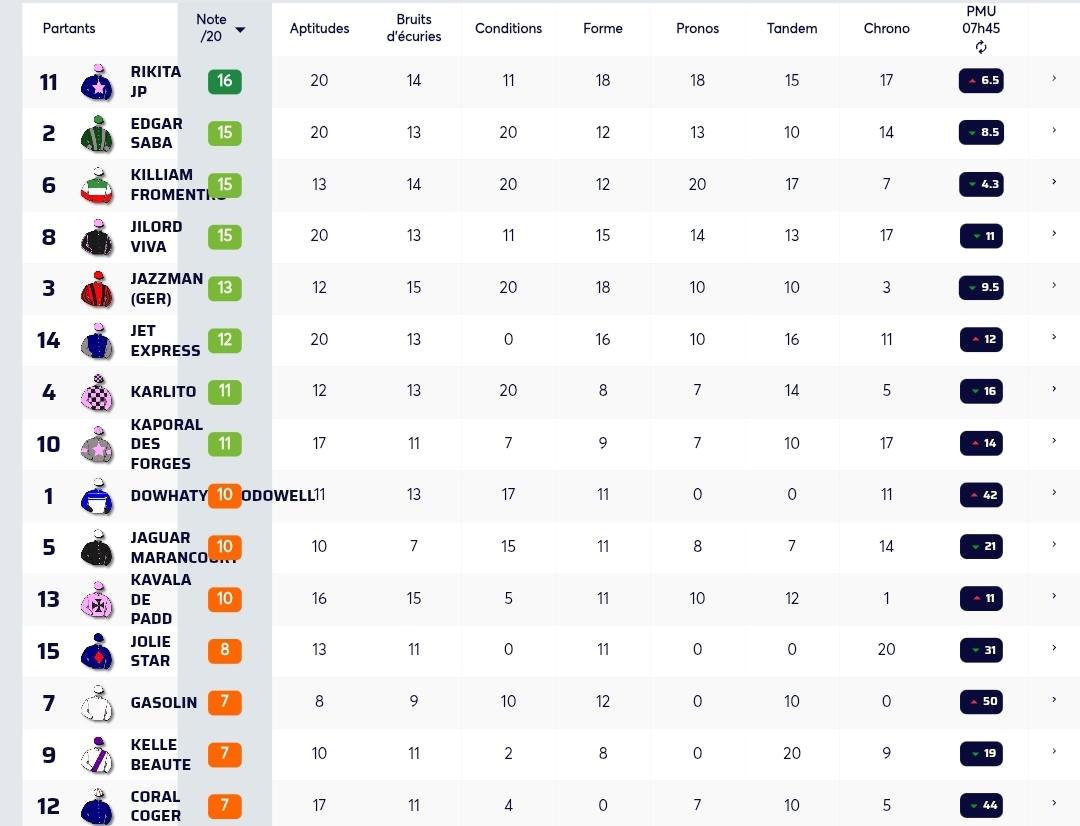
Task: Click Edgar Saba's green 15 note badge
Action: click(225, 133)
